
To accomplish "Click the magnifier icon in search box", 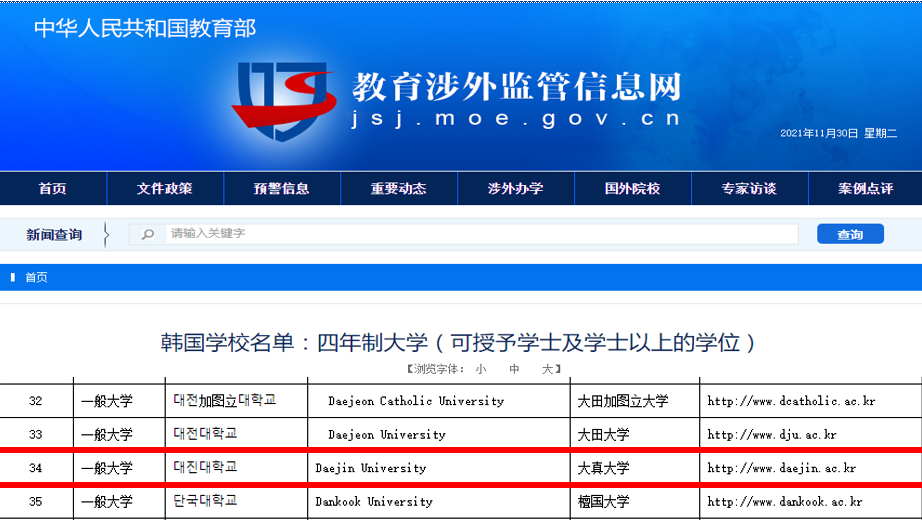I will pos(148,234).
